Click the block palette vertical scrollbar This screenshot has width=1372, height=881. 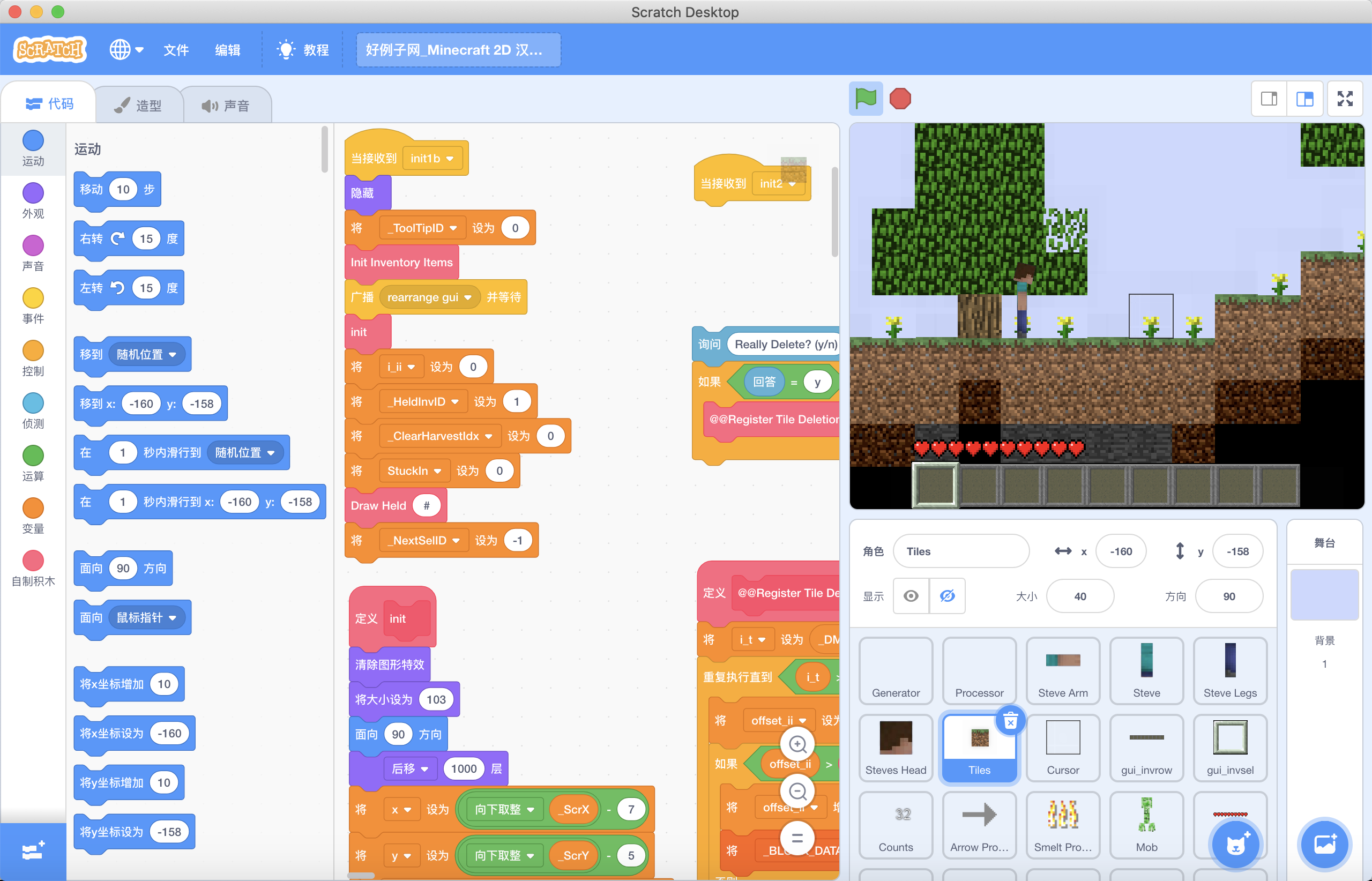[324, 150]
